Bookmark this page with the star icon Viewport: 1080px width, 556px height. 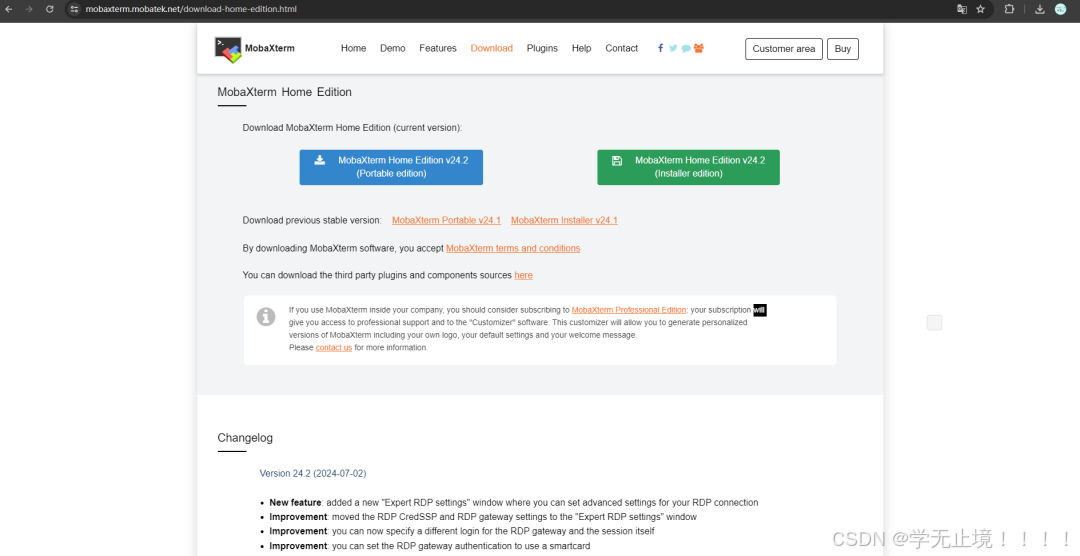[x=980, y=9]
